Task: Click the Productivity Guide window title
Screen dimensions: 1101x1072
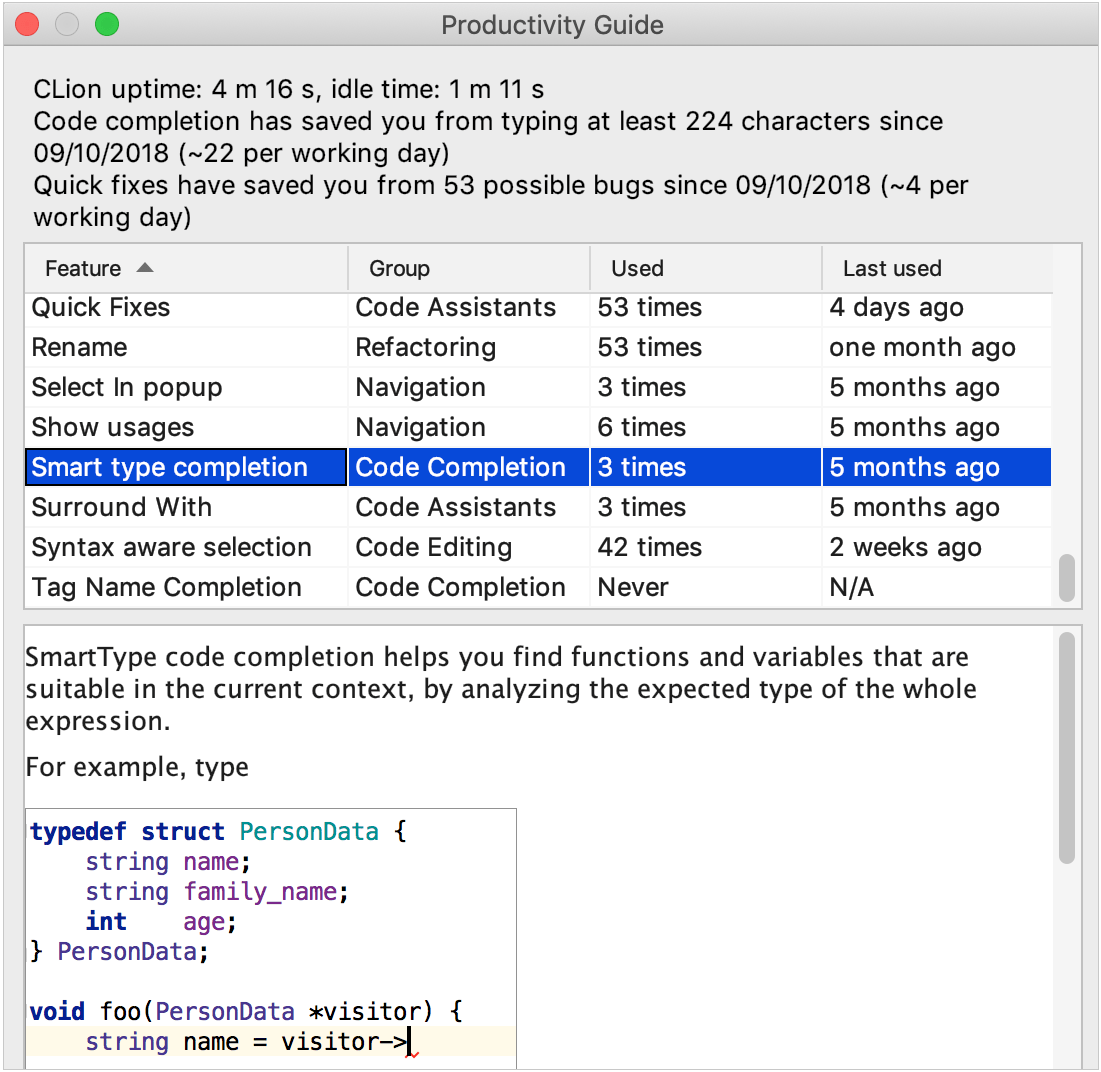Action: (x=552, y=25)
